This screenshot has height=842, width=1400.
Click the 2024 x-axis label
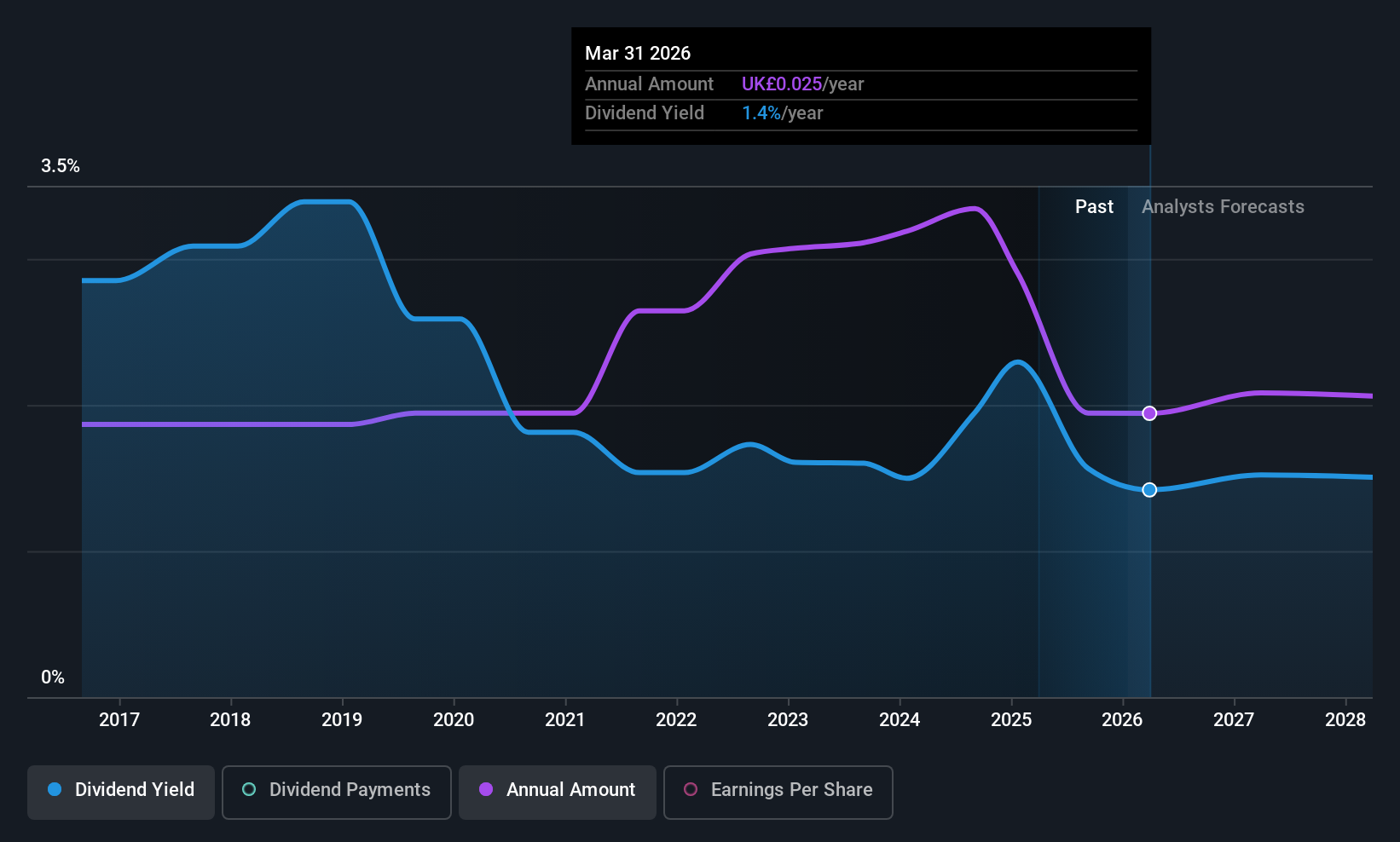pos(900,719)
